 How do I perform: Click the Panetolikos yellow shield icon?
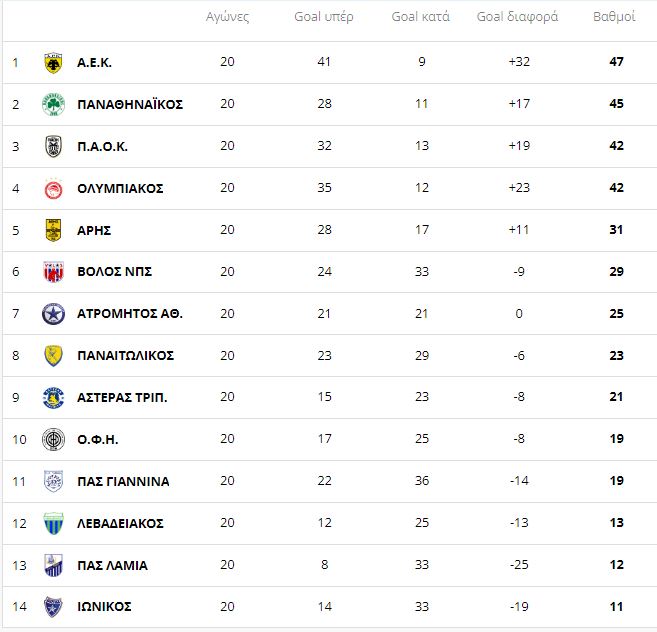coord(53,356)
